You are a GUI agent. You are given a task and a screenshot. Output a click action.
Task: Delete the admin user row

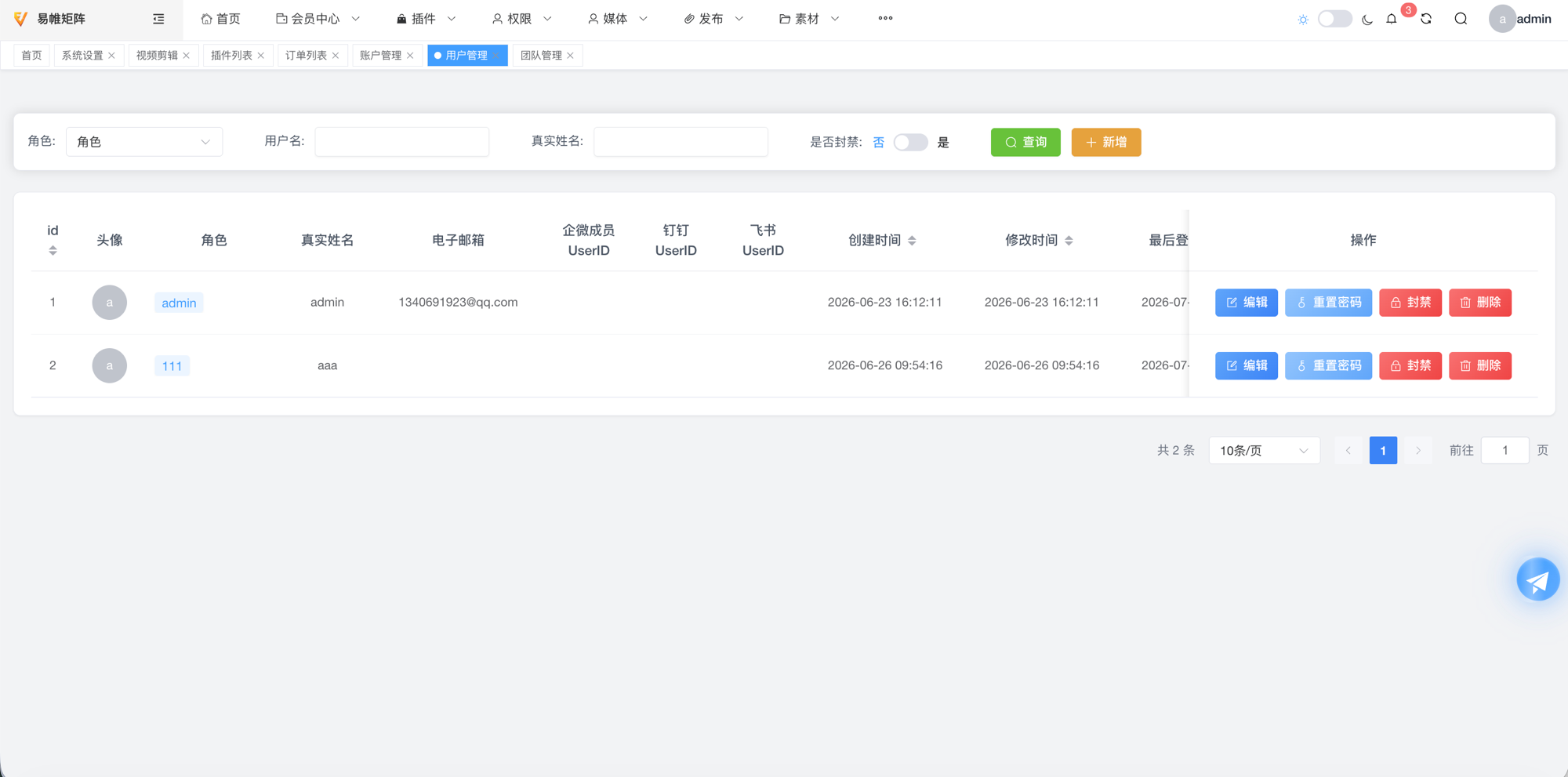1480,303
